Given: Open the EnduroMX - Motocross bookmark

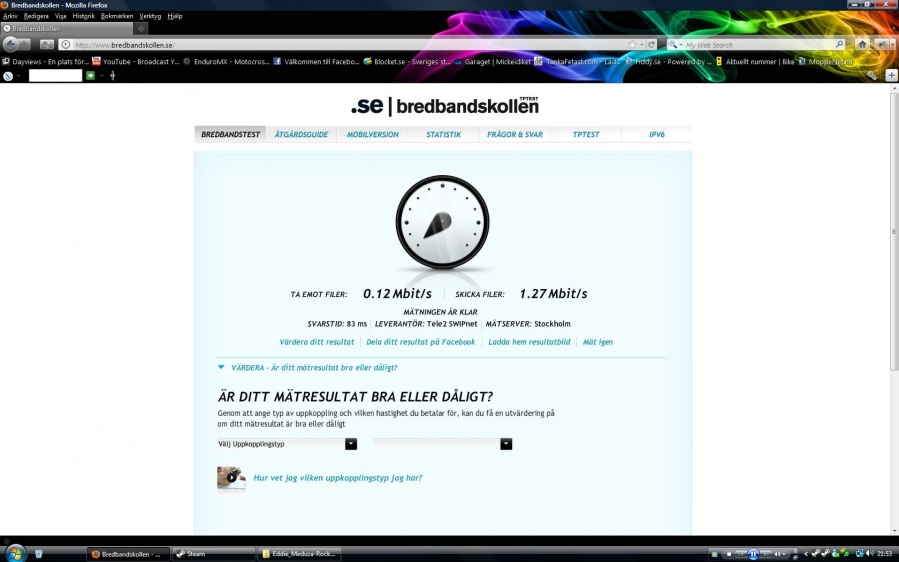Looking at the screenshot, I should pyautogui.click(x=226, y=61).
